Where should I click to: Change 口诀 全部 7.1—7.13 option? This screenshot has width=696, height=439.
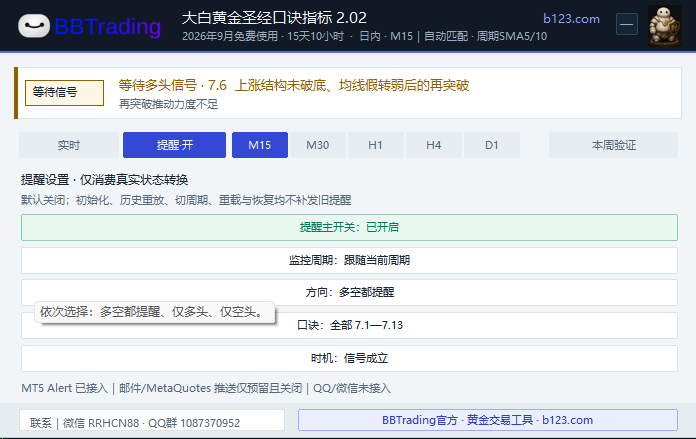(x=349, y=325)
